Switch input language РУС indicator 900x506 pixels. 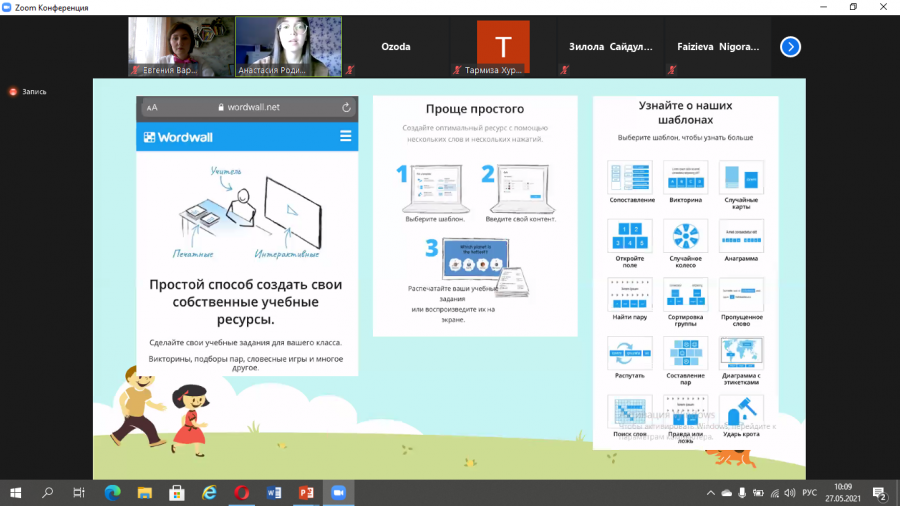coord(809,493)
